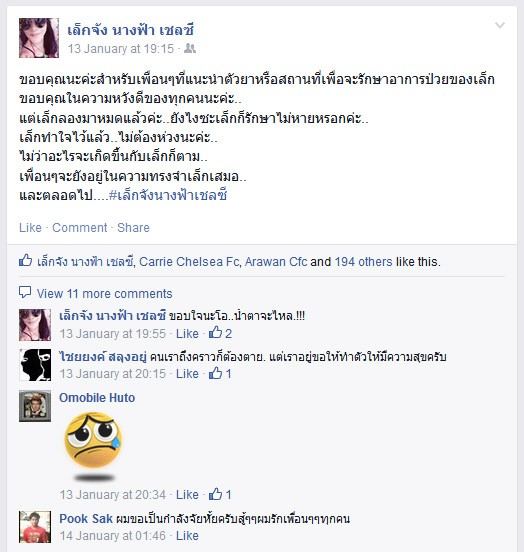Click the post author's profile picture
Screen dimensions: 524x552
click(x=39, y=38)
